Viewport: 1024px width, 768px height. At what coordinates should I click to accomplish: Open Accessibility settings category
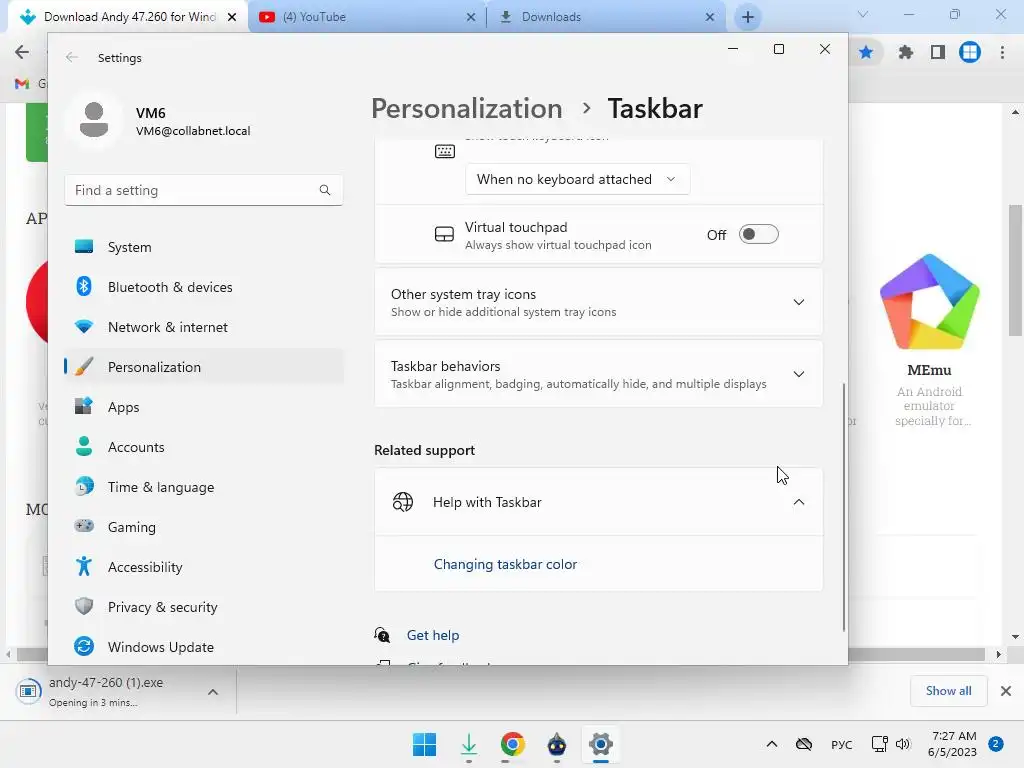pos(204,567)
